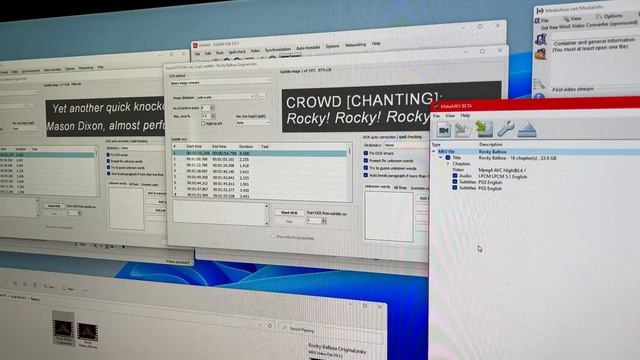
Task: Switch to the Unknown words tab
Action: tap(377, 187)
